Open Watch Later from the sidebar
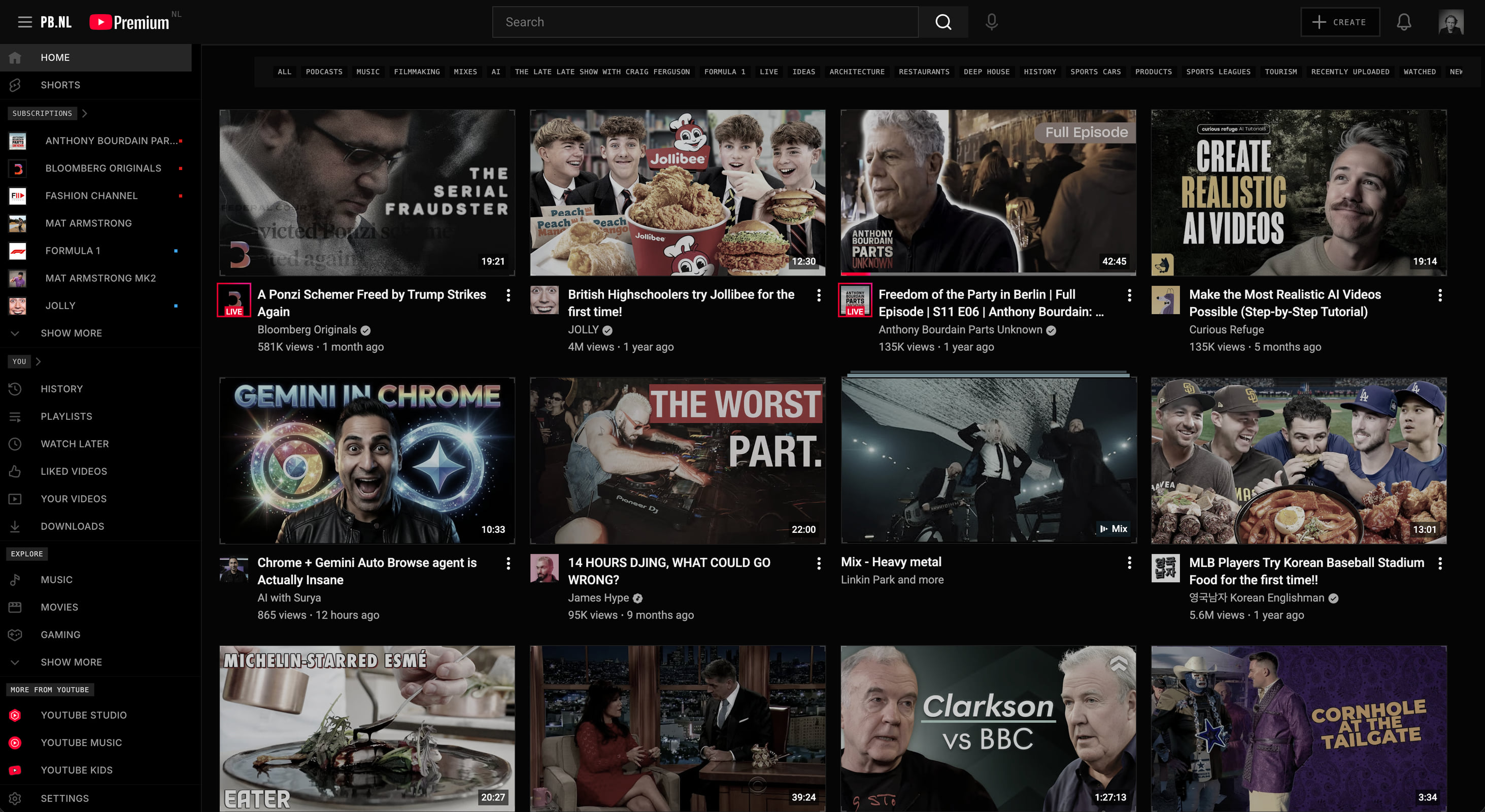 75,444
